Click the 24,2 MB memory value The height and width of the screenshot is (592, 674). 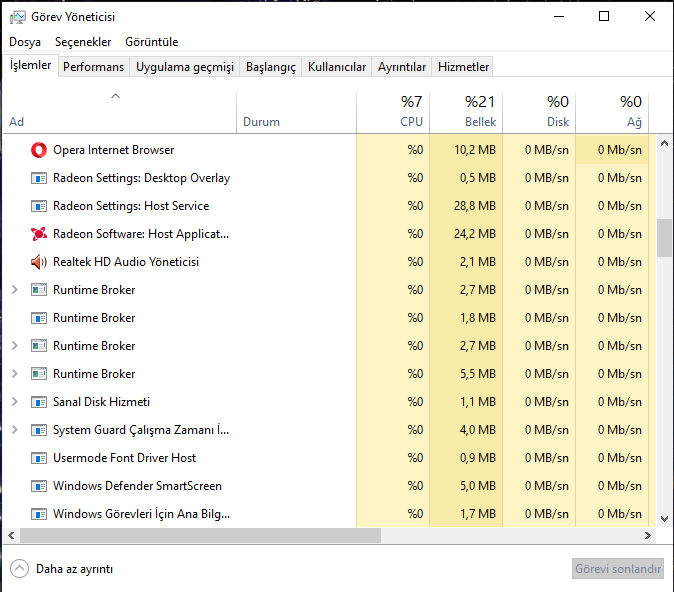tap(475, 234)
